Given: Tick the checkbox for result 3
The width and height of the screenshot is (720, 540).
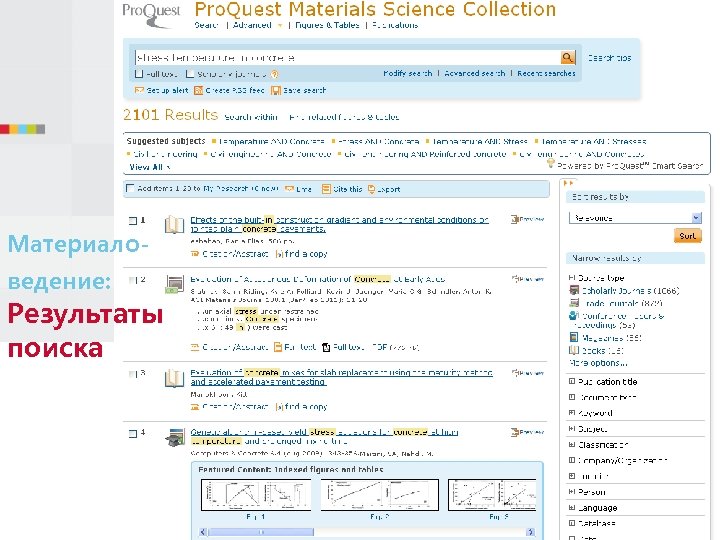Looking at the screenshot, I should tap(133, 374).
